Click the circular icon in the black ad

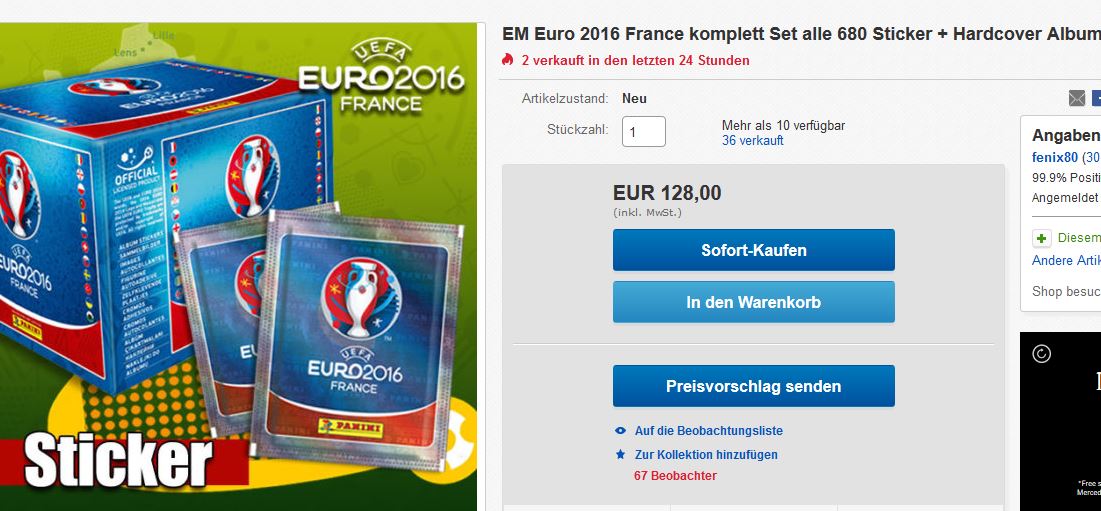click(1041, 354)
